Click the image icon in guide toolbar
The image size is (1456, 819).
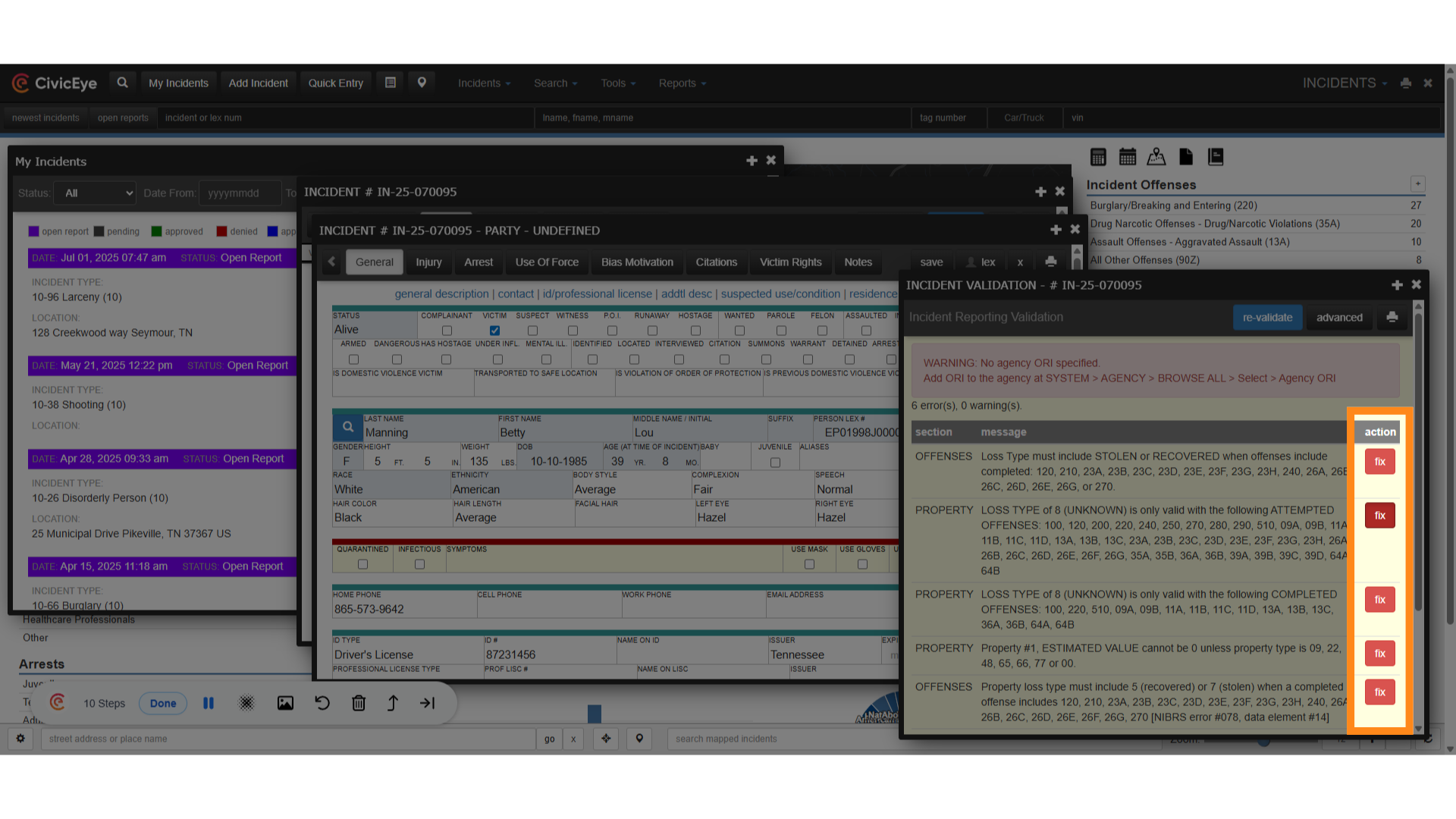point(285,703)
